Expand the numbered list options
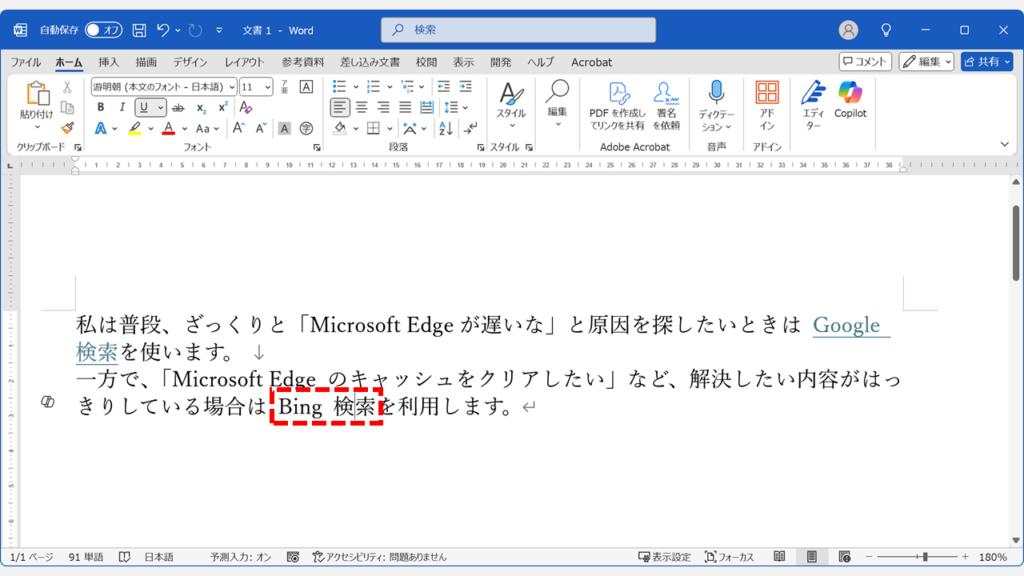Viewport: 1024px width, 576px height. point(390,87)
